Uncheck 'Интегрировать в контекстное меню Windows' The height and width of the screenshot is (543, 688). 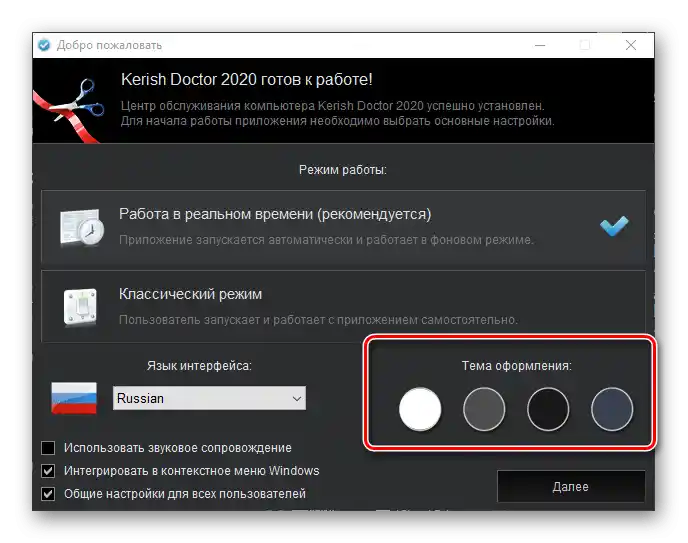pyautogui.click(x=48, y=471)
